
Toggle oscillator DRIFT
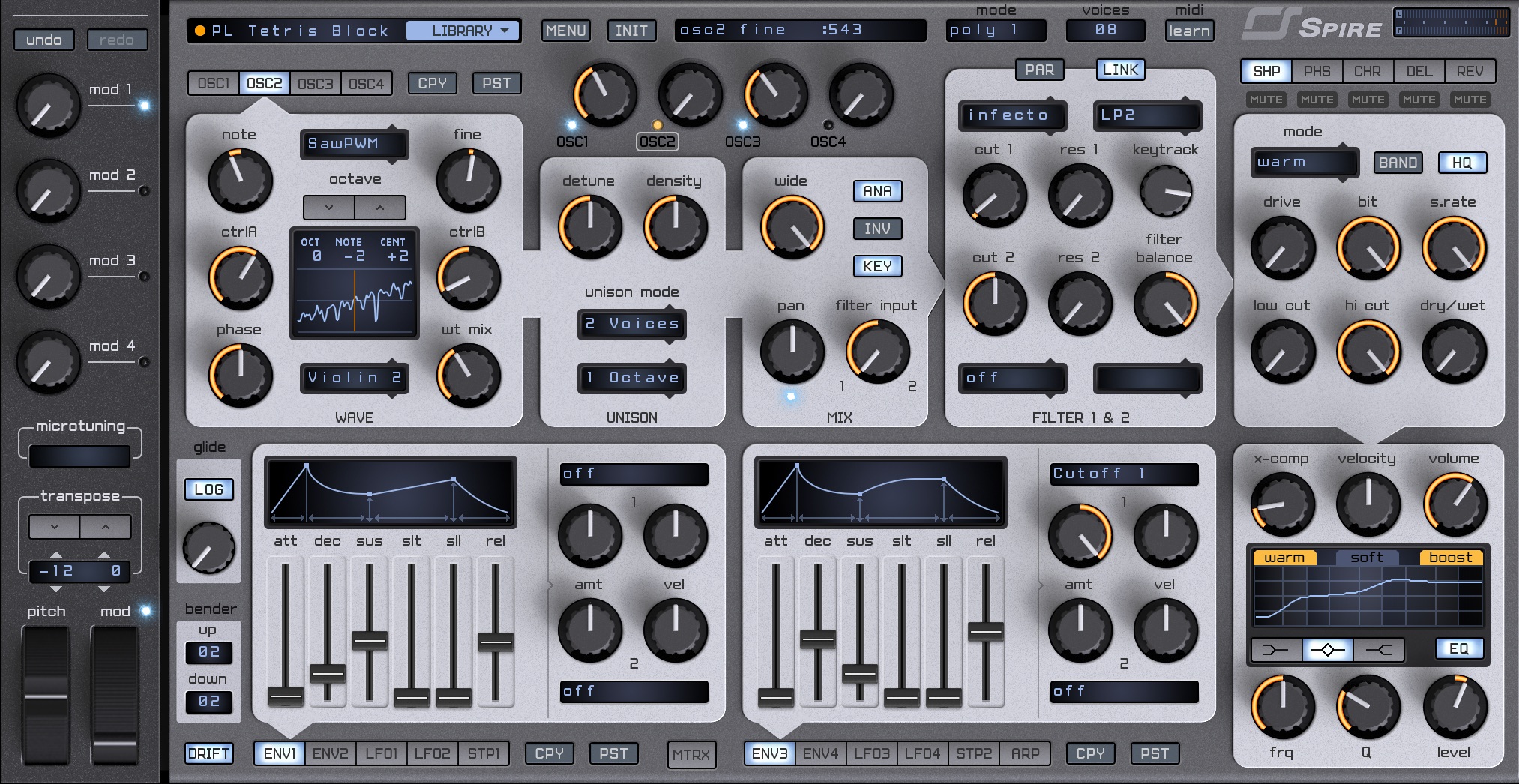pos(209,753)
